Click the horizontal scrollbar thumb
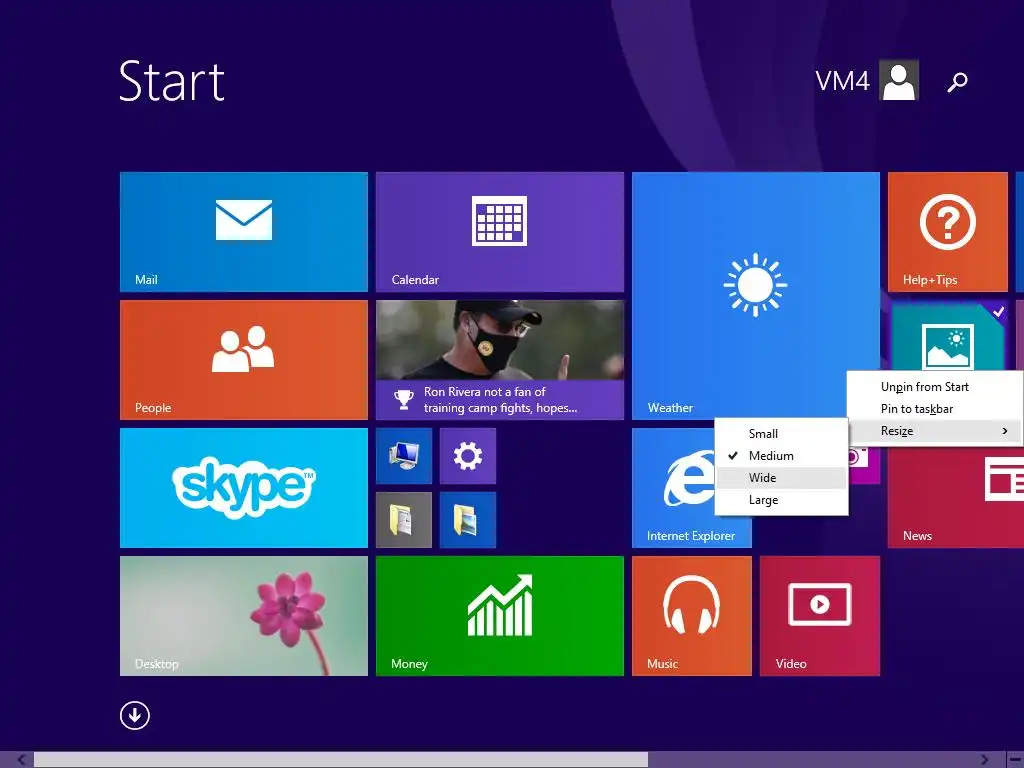Image resolution: width=1024 pixels, height=768 pixels. click(x=341, y=760)
